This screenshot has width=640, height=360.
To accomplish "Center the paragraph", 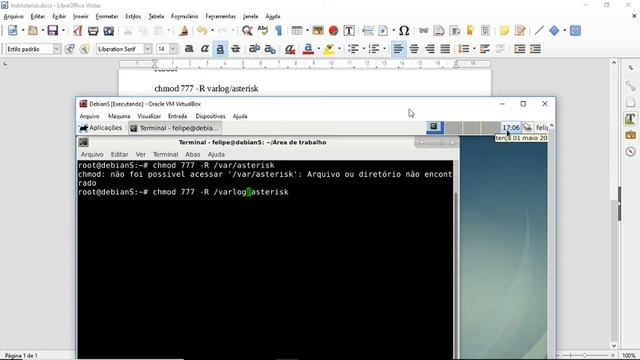I will point(414,49).
